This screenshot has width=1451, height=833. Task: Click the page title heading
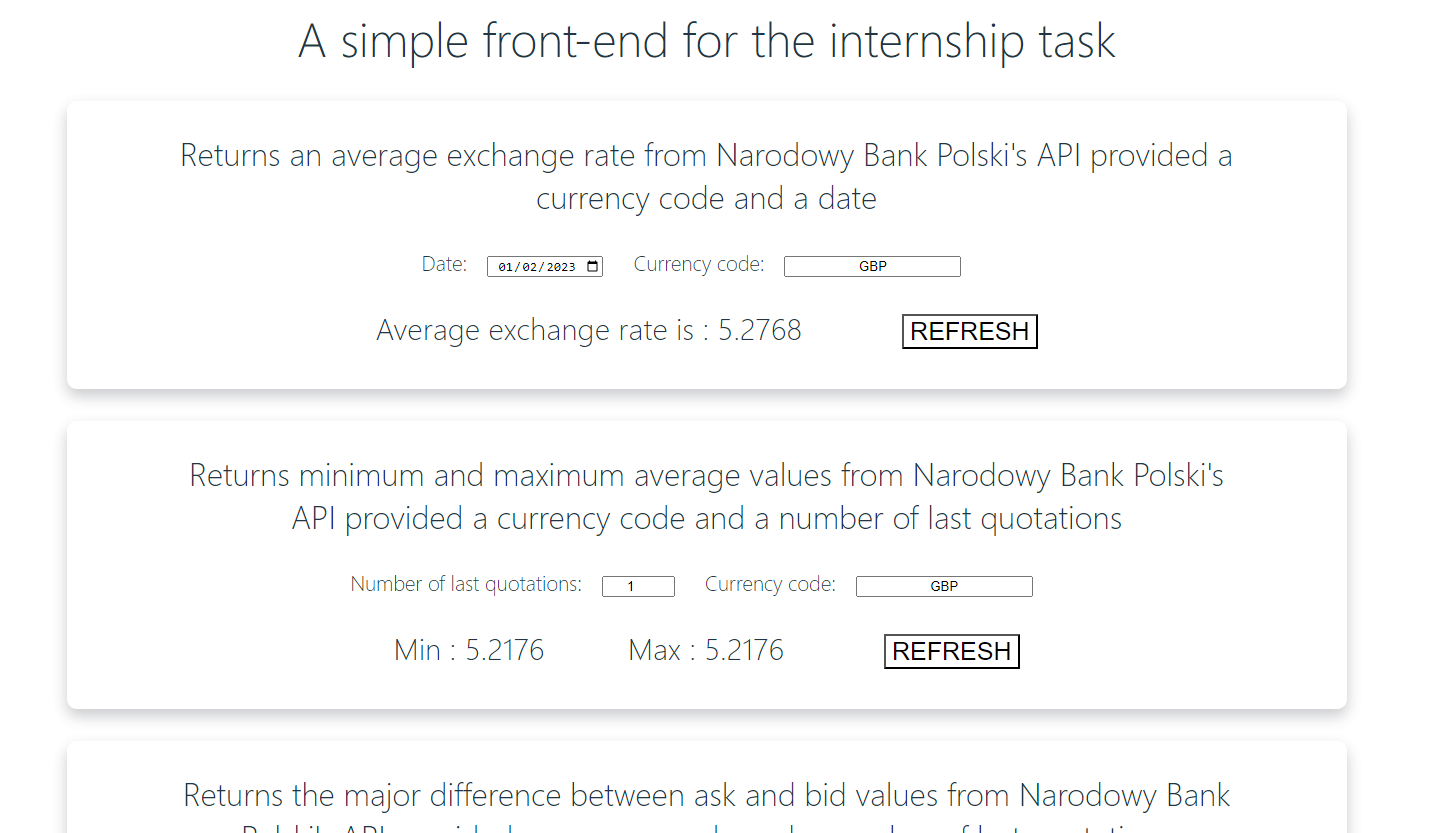click(x=705, y=42)
